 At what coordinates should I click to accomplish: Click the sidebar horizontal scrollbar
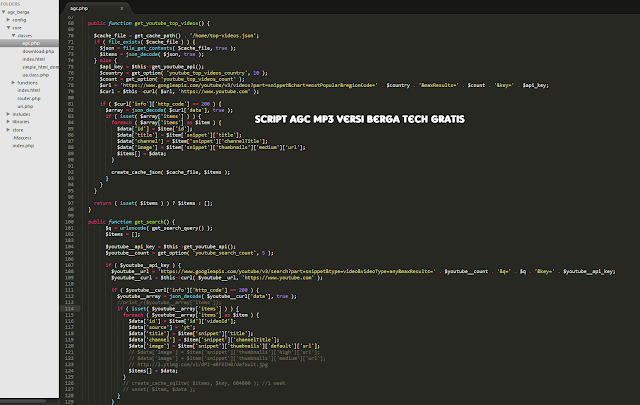(24, 401)
